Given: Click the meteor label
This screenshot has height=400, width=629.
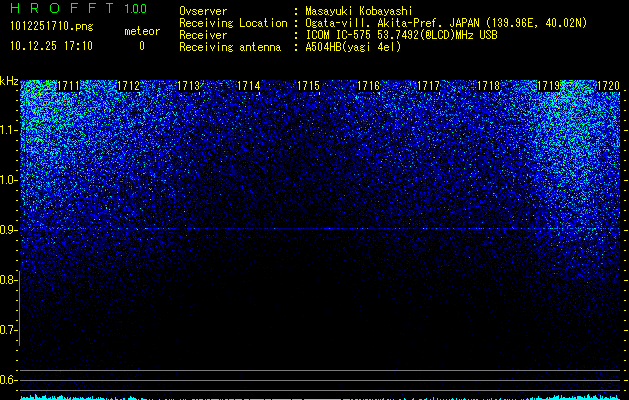Looking at the screenshot, I should pyautogui.click(x=142, y=31).
